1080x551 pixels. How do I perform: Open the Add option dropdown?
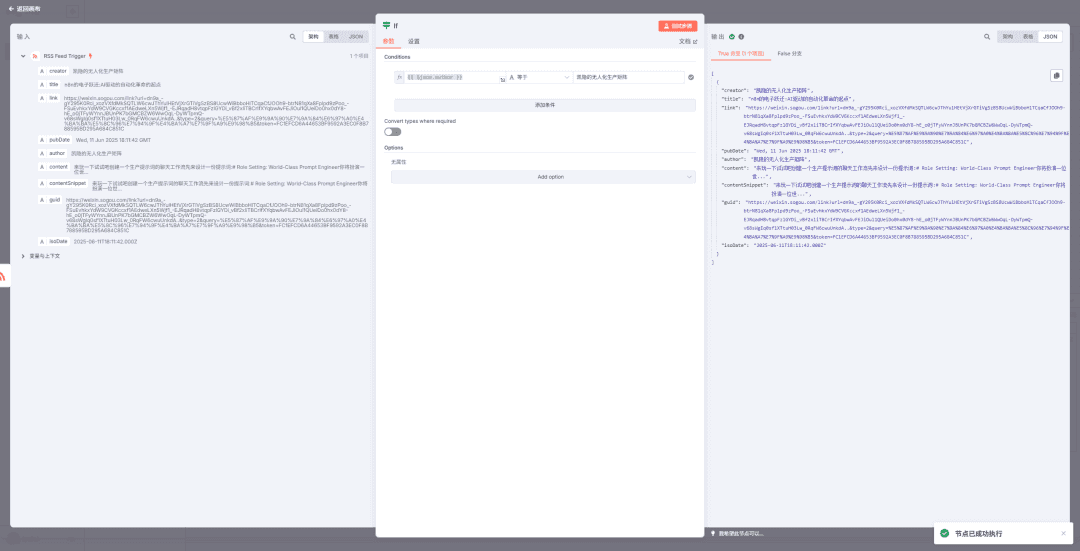[543, 177]
